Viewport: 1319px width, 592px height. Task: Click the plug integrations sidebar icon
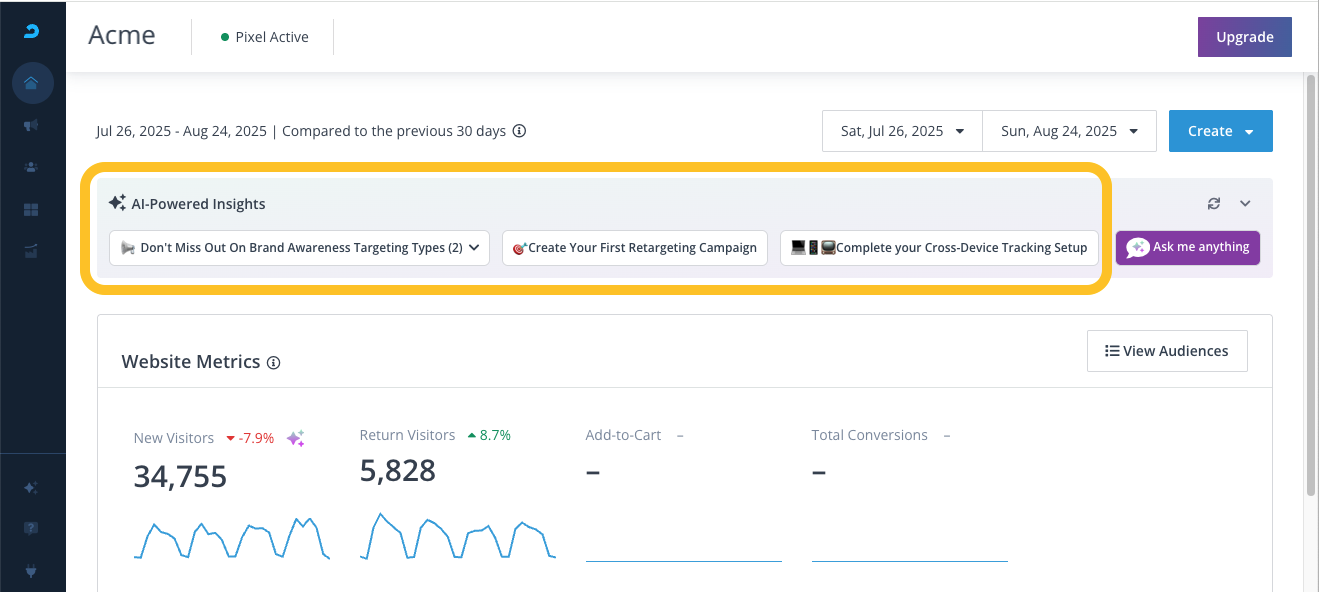(32, 570)
